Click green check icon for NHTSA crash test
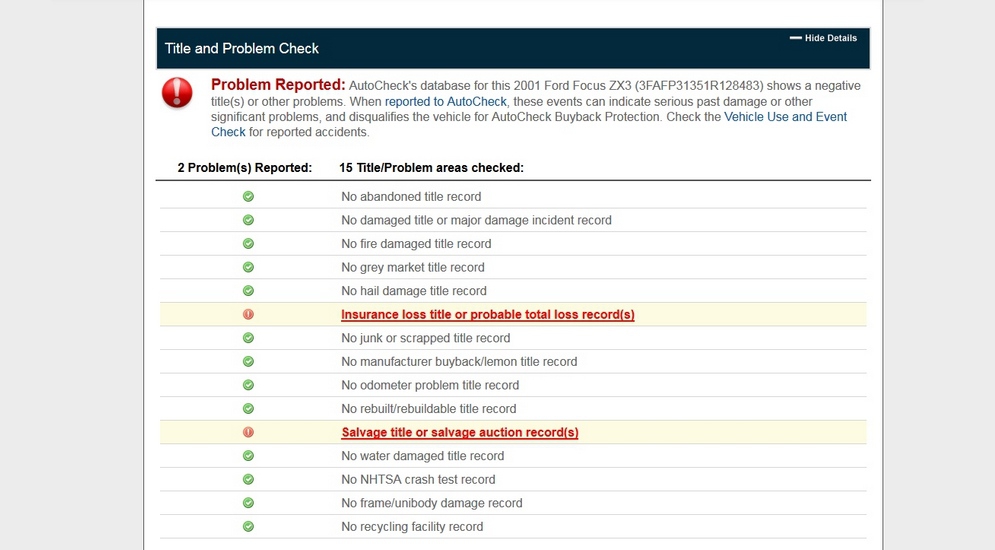This screenshot has width=995, height=550. (248, 480)
